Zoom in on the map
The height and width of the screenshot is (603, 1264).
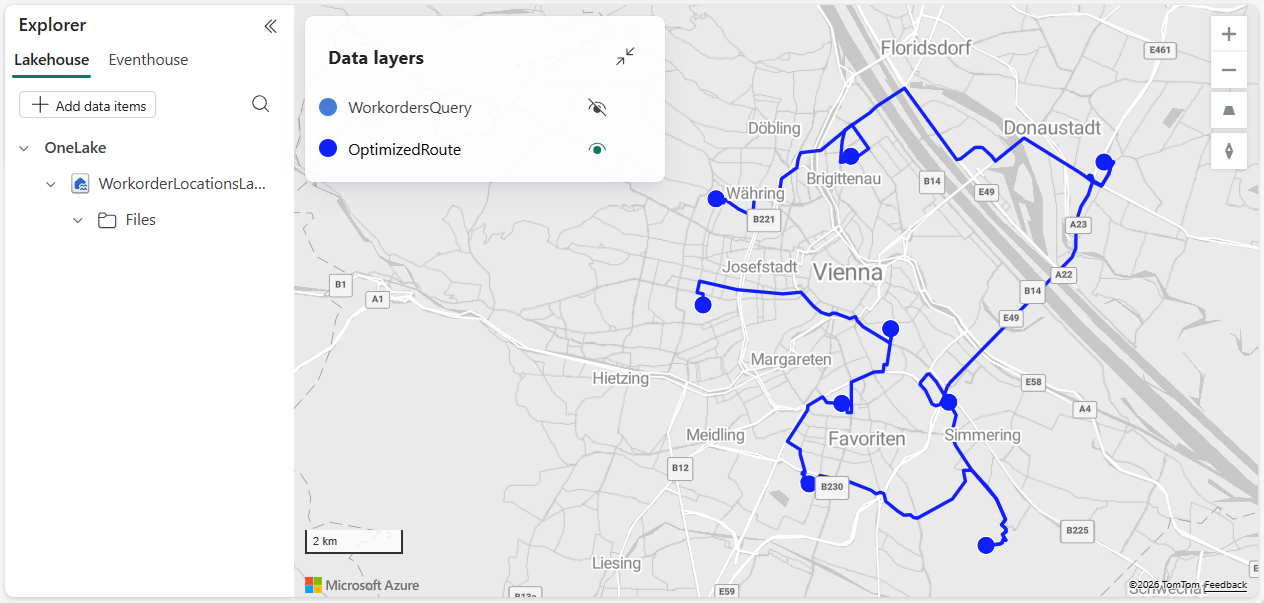click(1228, 33)
